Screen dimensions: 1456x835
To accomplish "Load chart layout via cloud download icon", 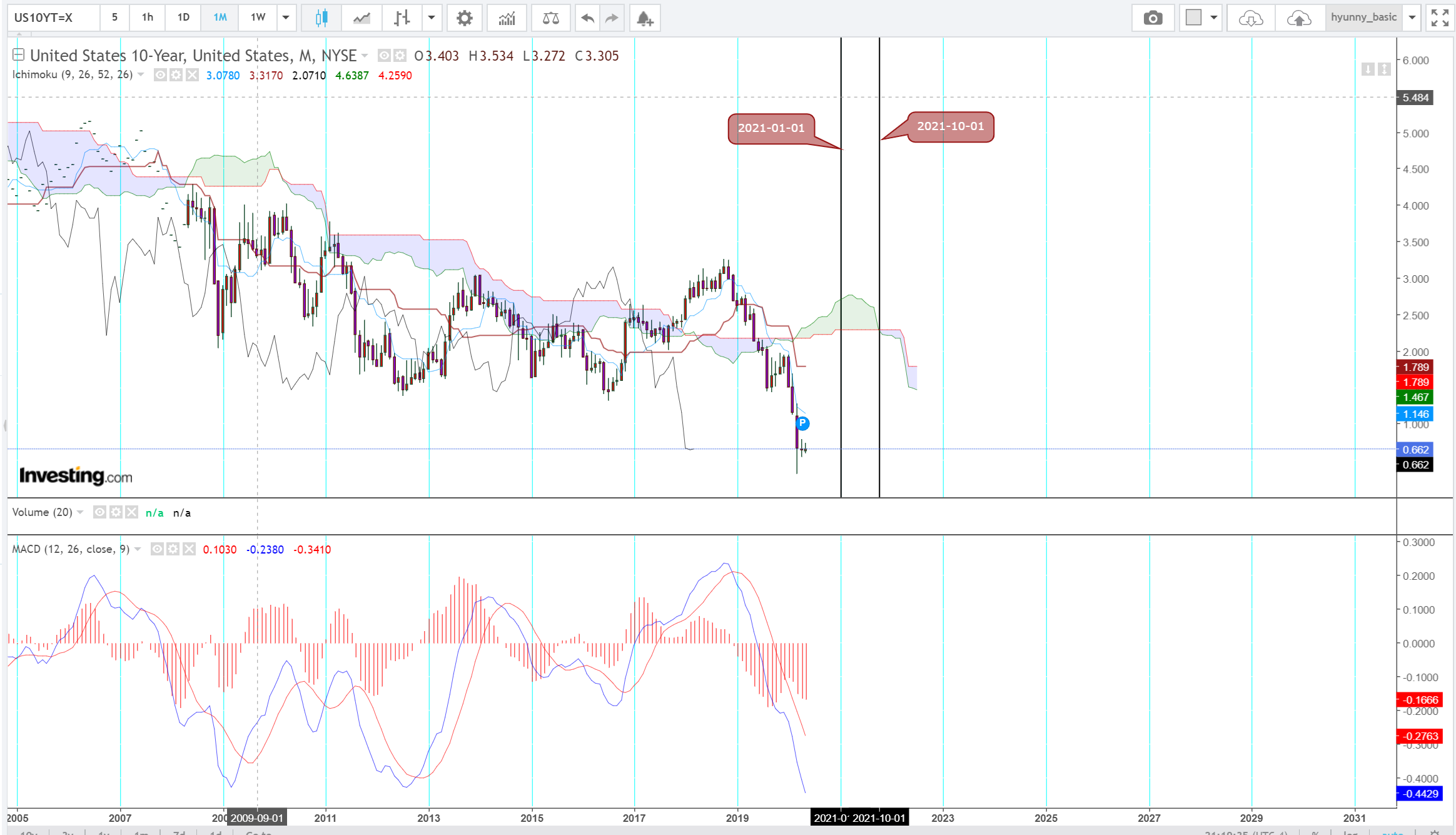I will 1250,18.
